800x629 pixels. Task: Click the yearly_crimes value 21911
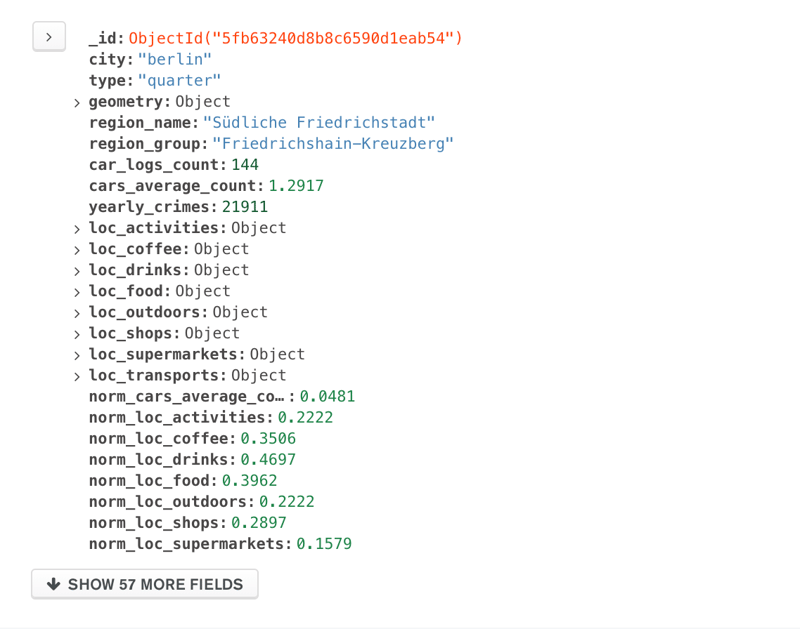point(245,207)
